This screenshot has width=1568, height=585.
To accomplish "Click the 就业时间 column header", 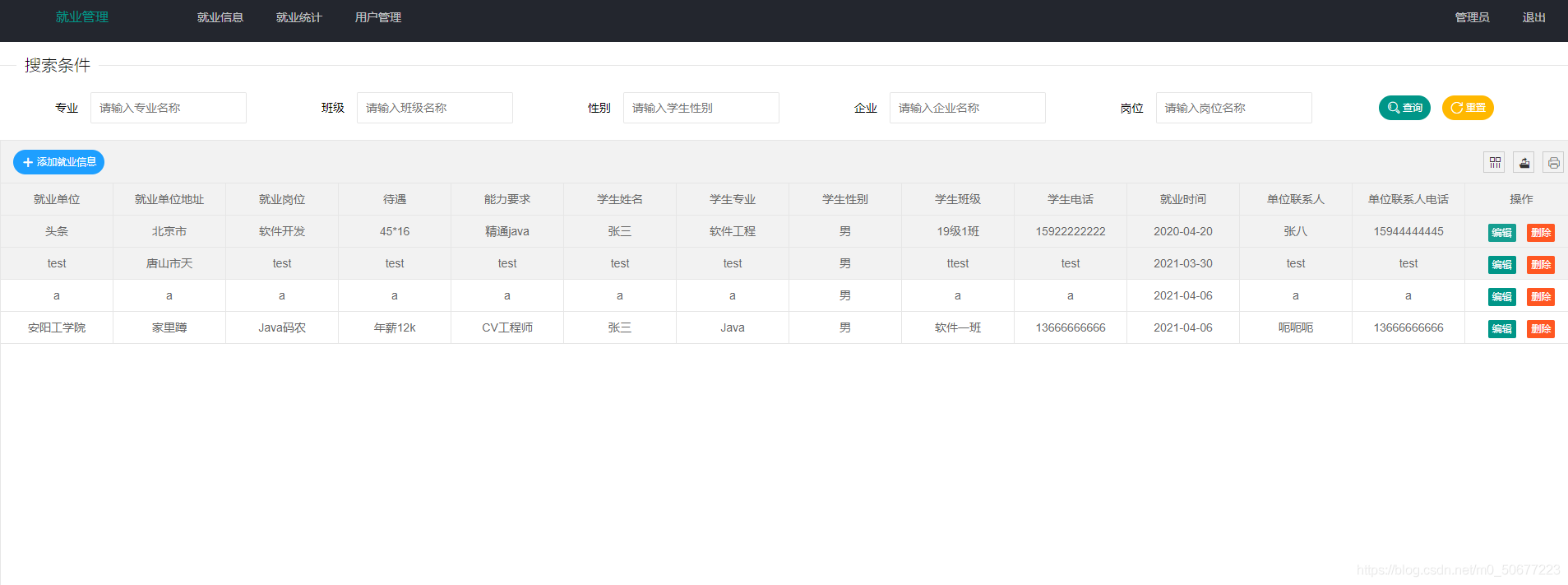I will (x=1183, y=199).
